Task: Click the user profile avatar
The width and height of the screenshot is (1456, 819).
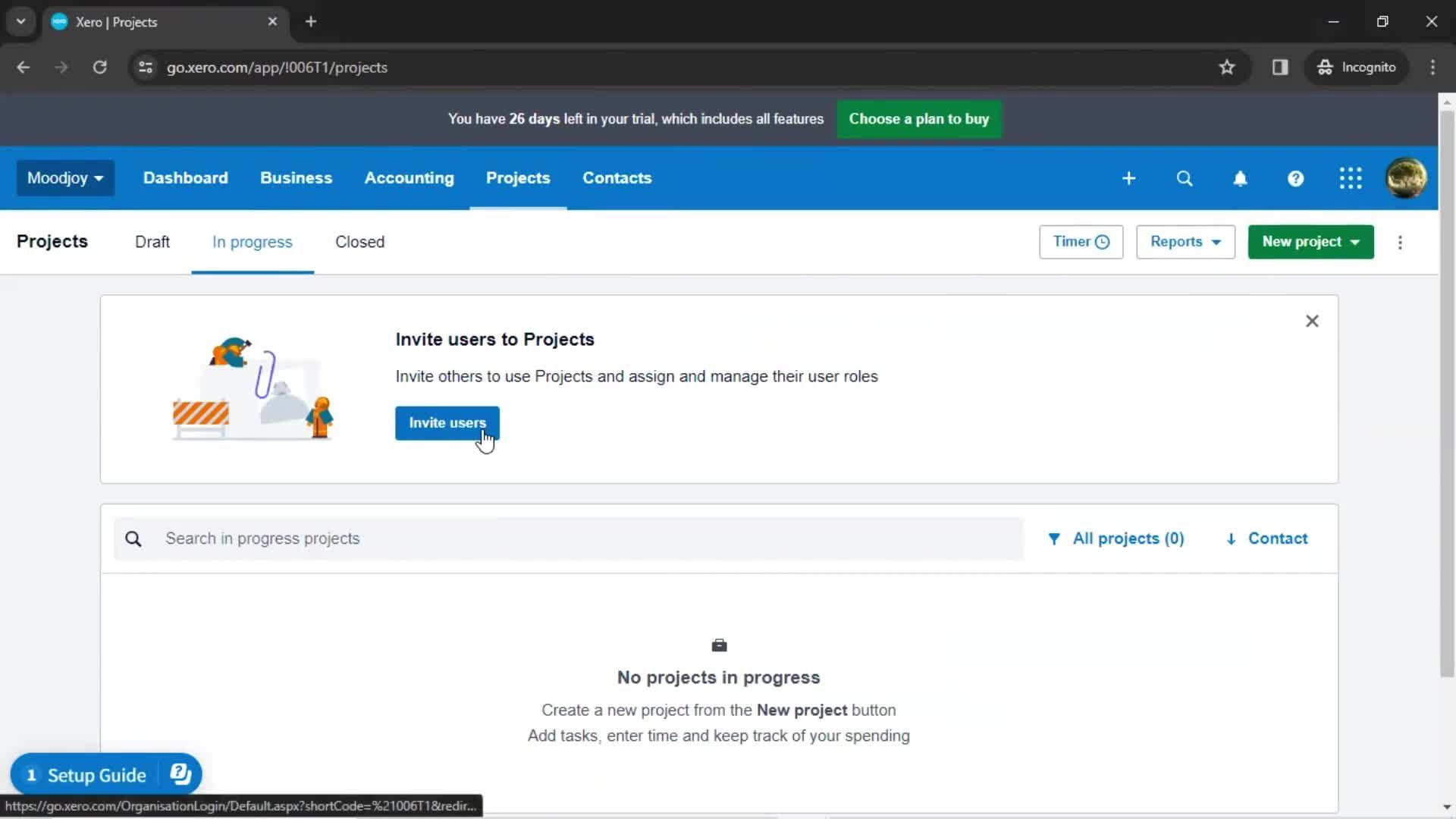Action: tap(1406, 178)
